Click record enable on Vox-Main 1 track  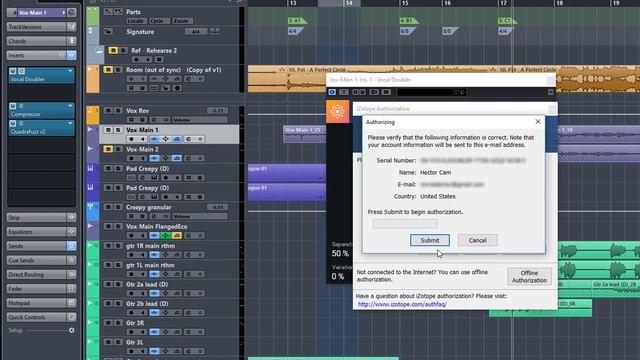tap(131, 139)
